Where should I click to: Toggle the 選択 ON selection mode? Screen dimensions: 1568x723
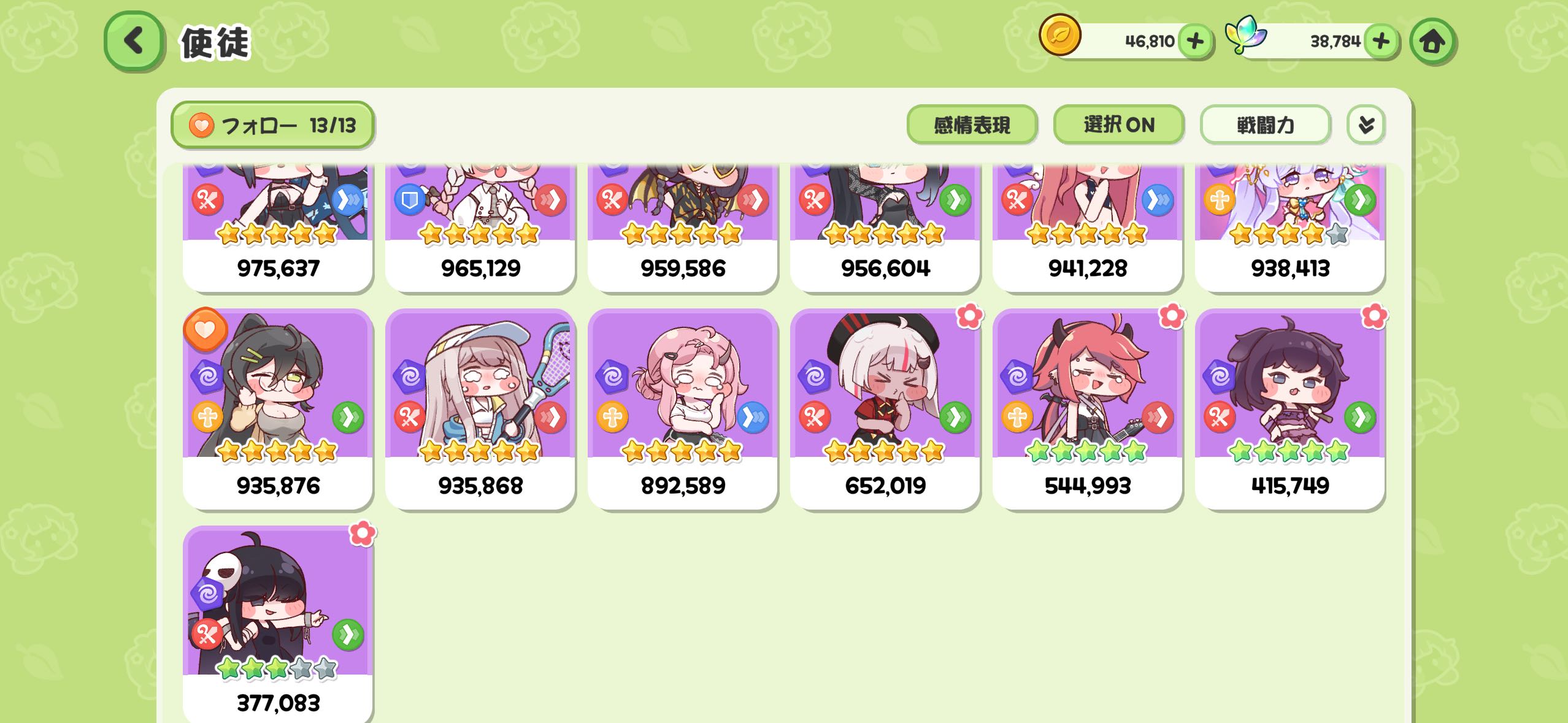click(x=1118, y=125)
